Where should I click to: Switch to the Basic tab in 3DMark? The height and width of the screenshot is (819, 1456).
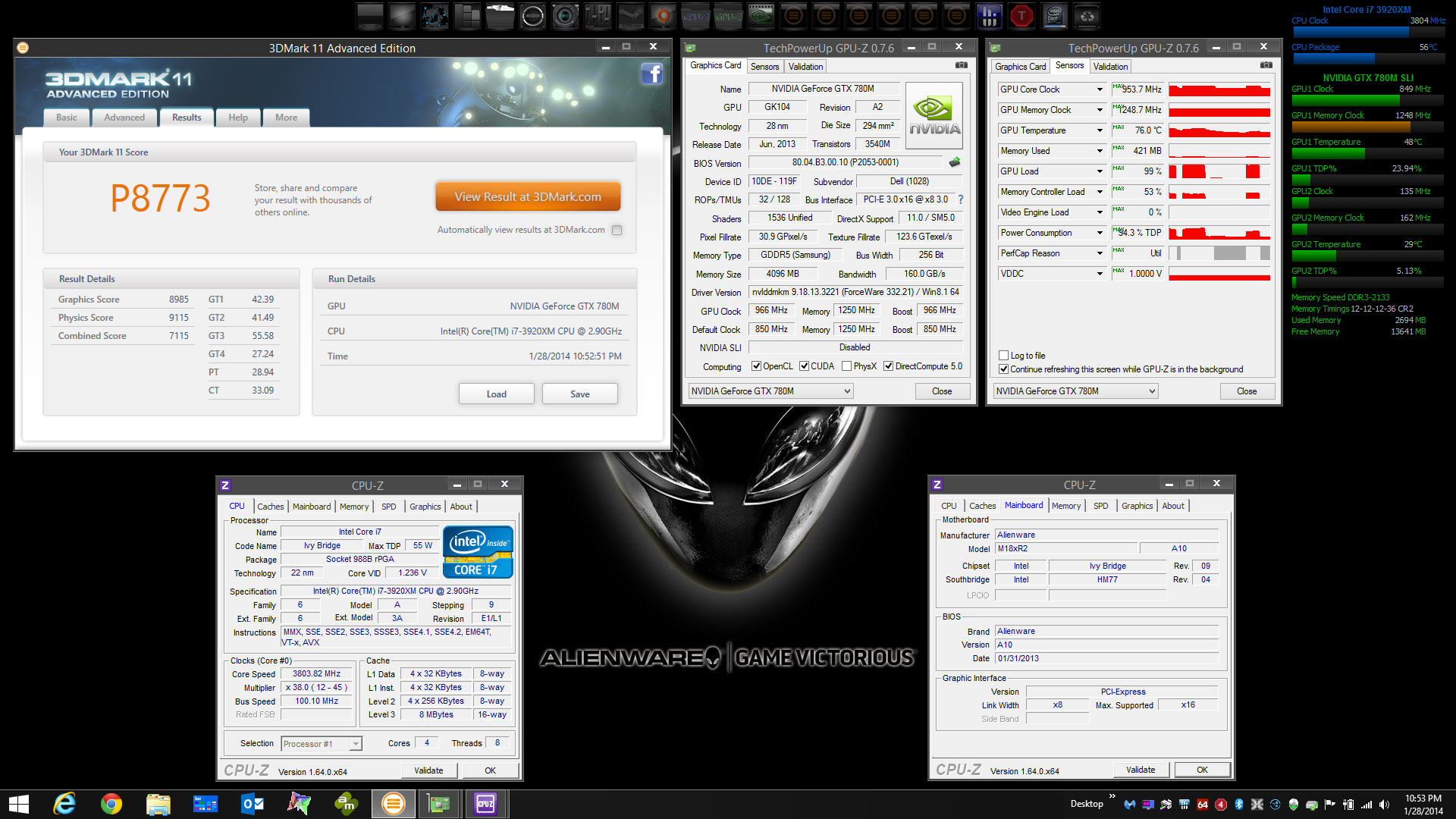(x=67, y=118)
